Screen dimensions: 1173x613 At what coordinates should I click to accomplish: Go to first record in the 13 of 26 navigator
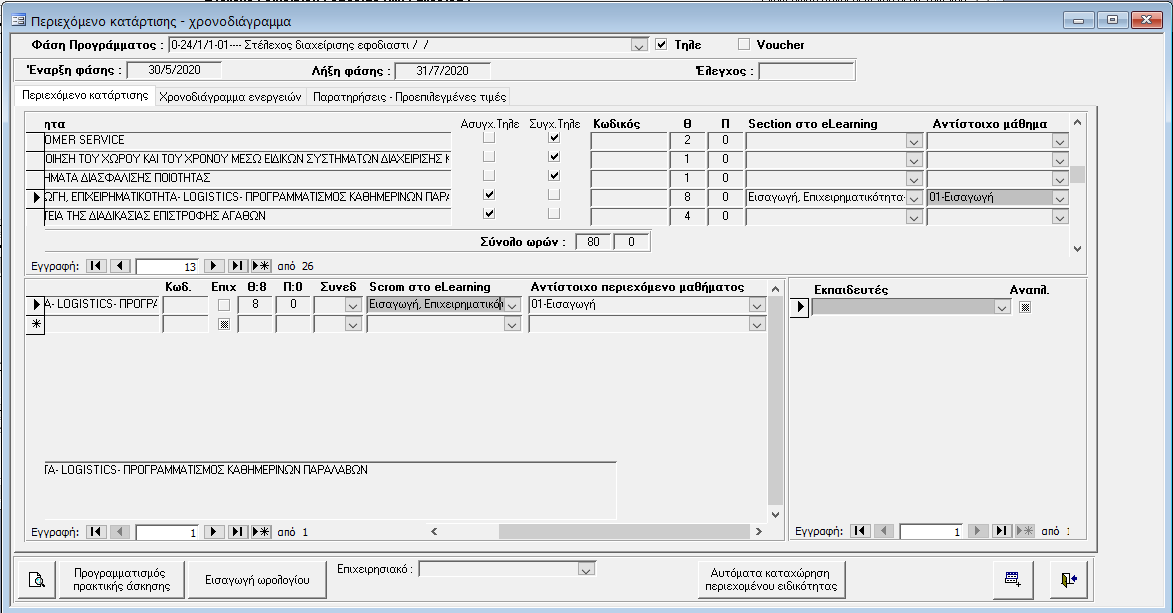95,265
